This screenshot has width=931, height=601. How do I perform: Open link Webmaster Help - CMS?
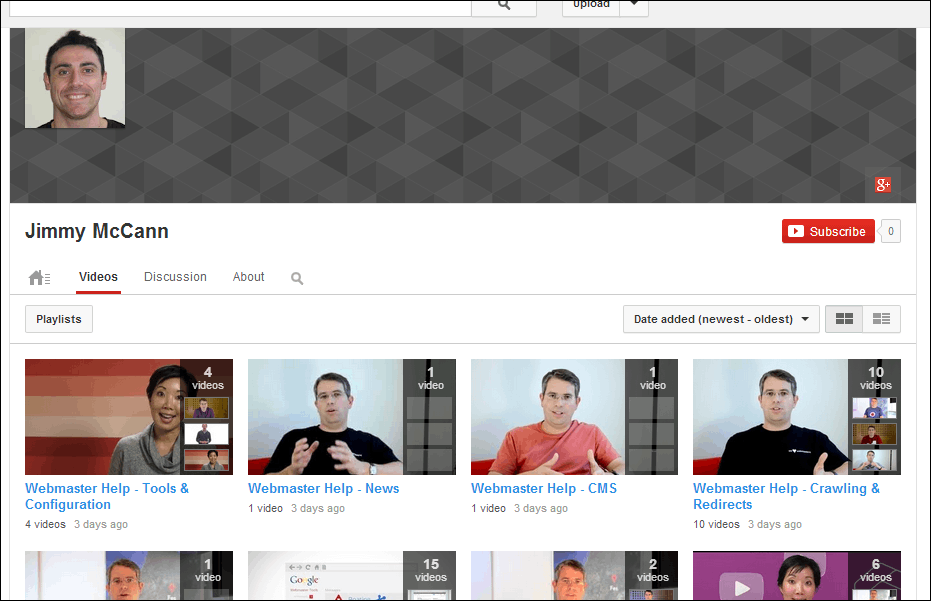[x=544, y=488]
